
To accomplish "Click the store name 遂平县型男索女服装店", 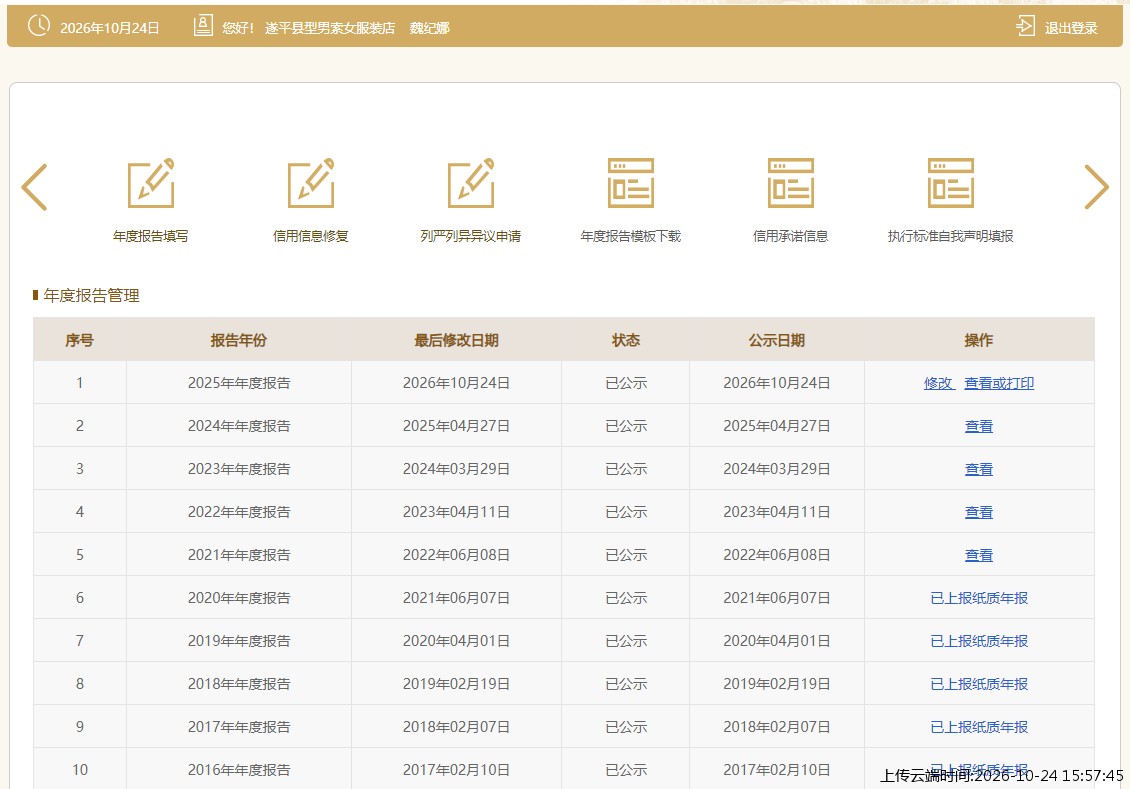I will pos(330,28).
